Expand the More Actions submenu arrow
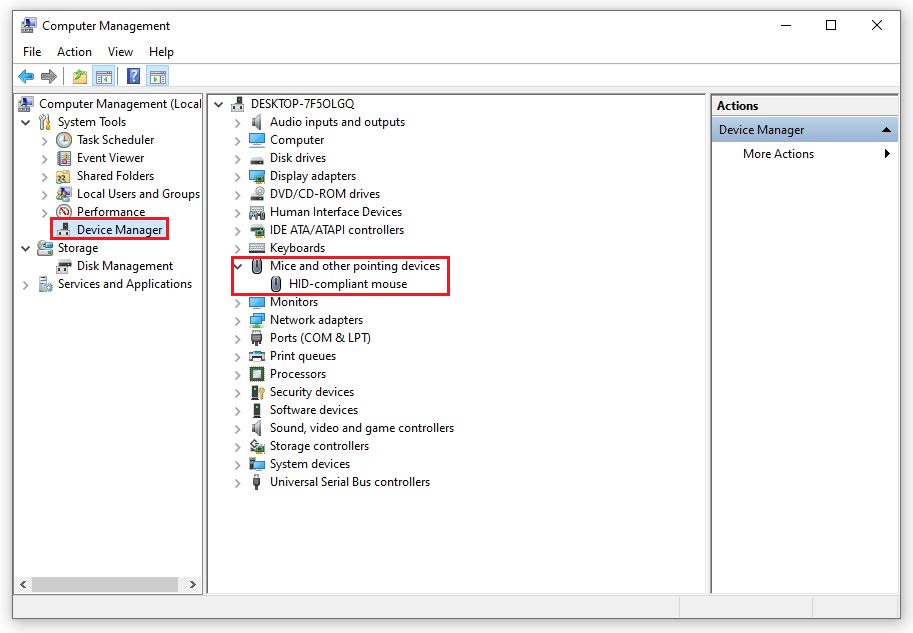The width and height of the screenshot is (913, 633). pos(886,154)
